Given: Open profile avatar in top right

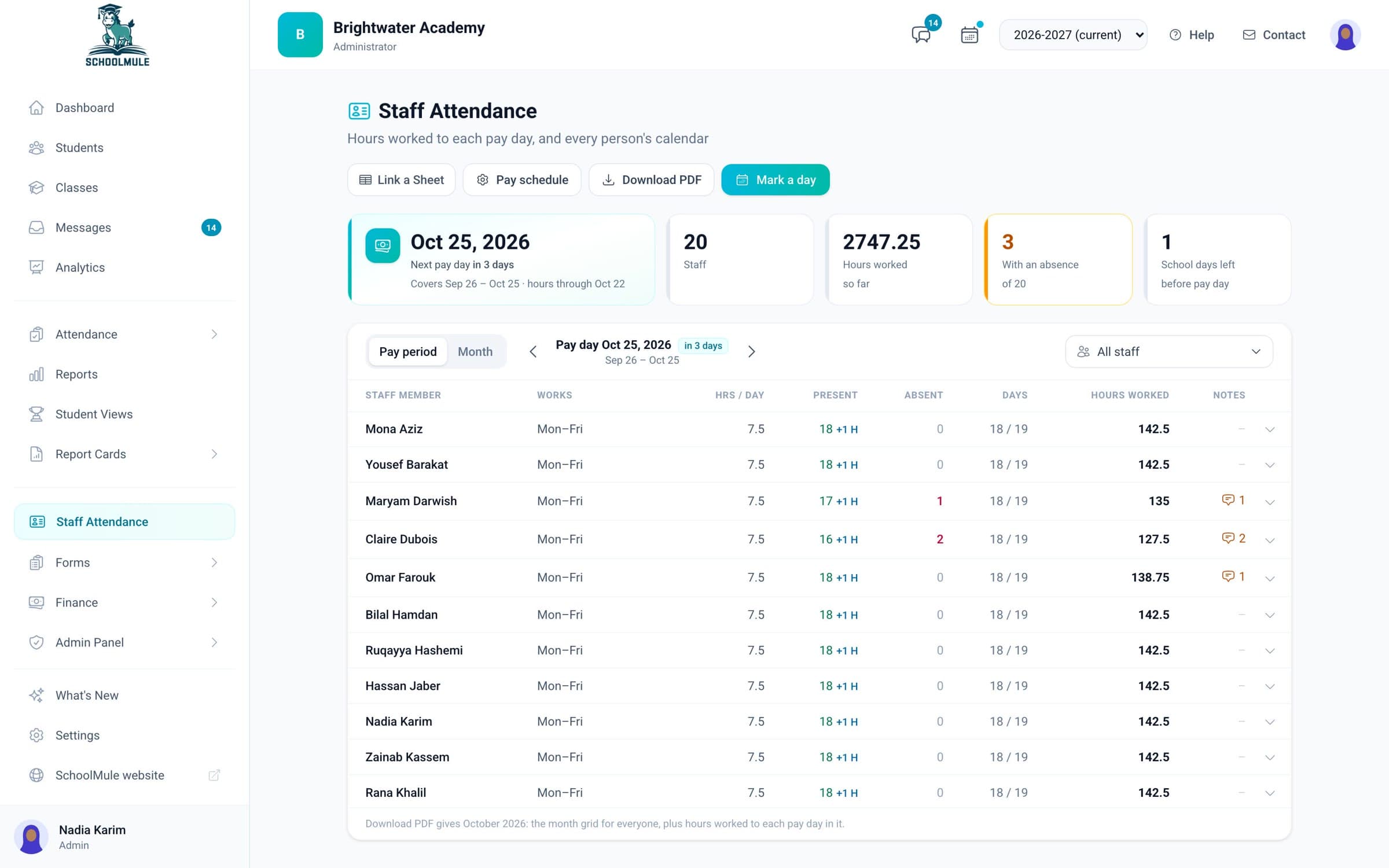Looking at the screenshot, I should coord(1345,35).
